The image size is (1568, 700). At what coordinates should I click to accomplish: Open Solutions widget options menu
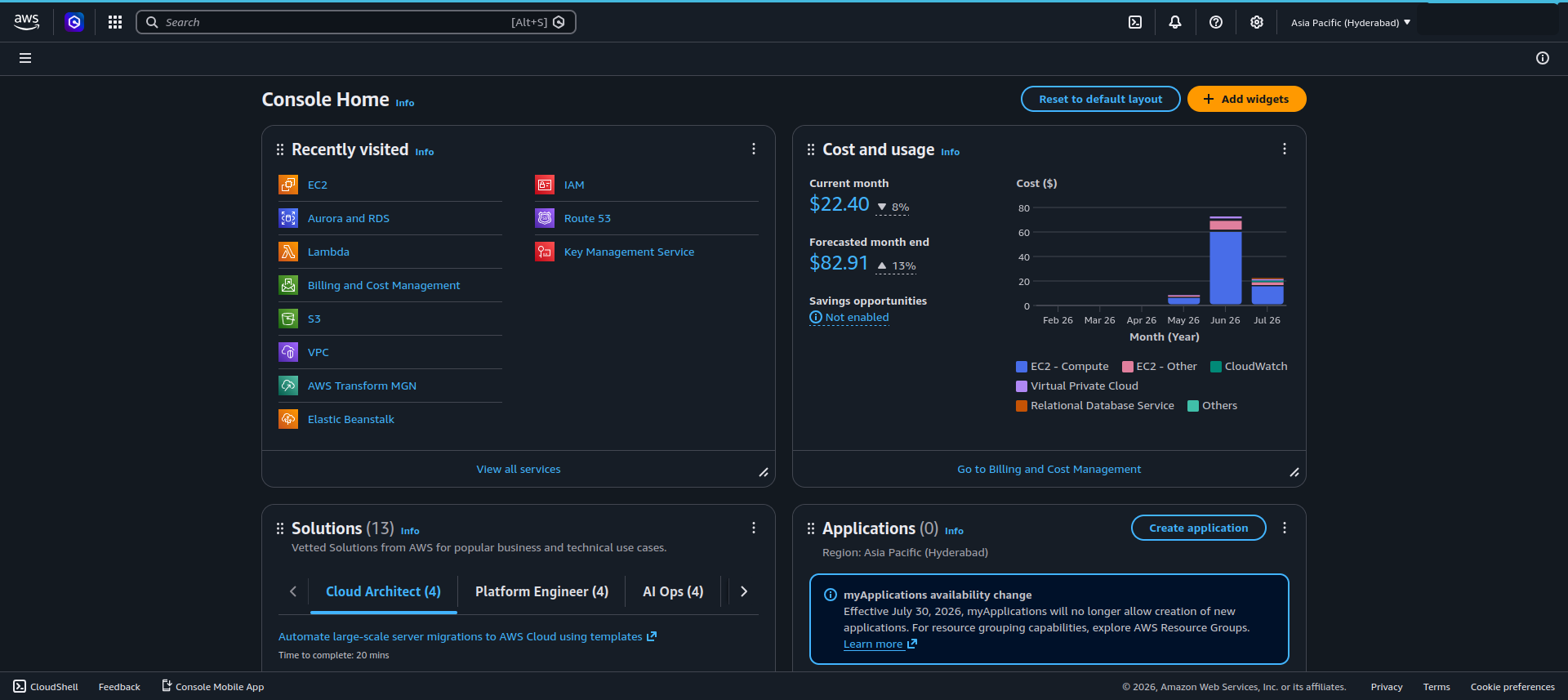(754, 528)
